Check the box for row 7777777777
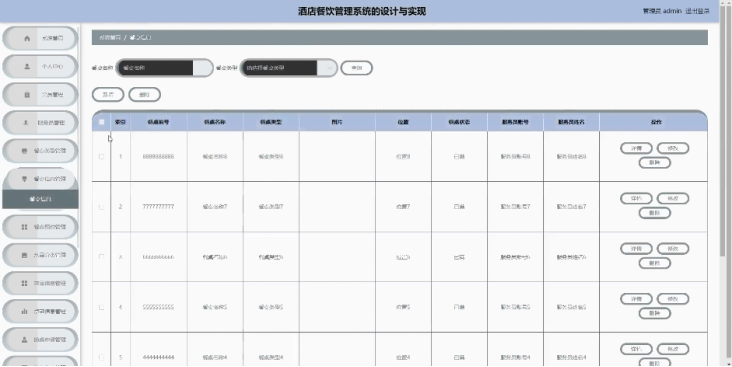The image size is (732, 367). [x=101, y=207]
